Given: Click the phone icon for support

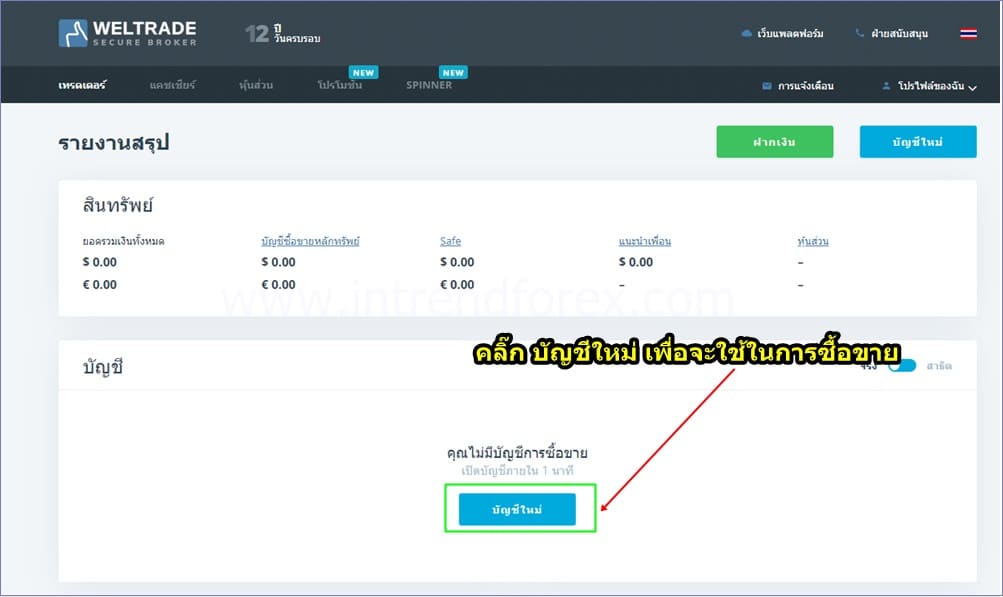Looking at the screenshot, I should [x=859, y=34].
